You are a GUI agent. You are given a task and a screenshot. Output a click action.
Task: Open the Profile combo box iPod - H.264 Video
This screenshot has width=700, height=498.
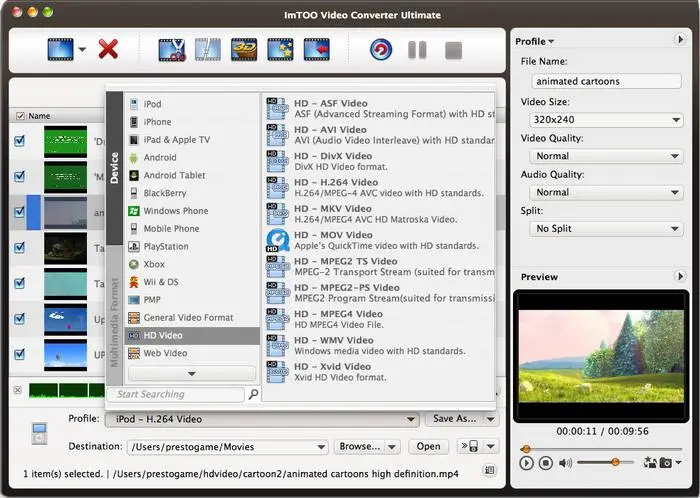click(262, 419)
